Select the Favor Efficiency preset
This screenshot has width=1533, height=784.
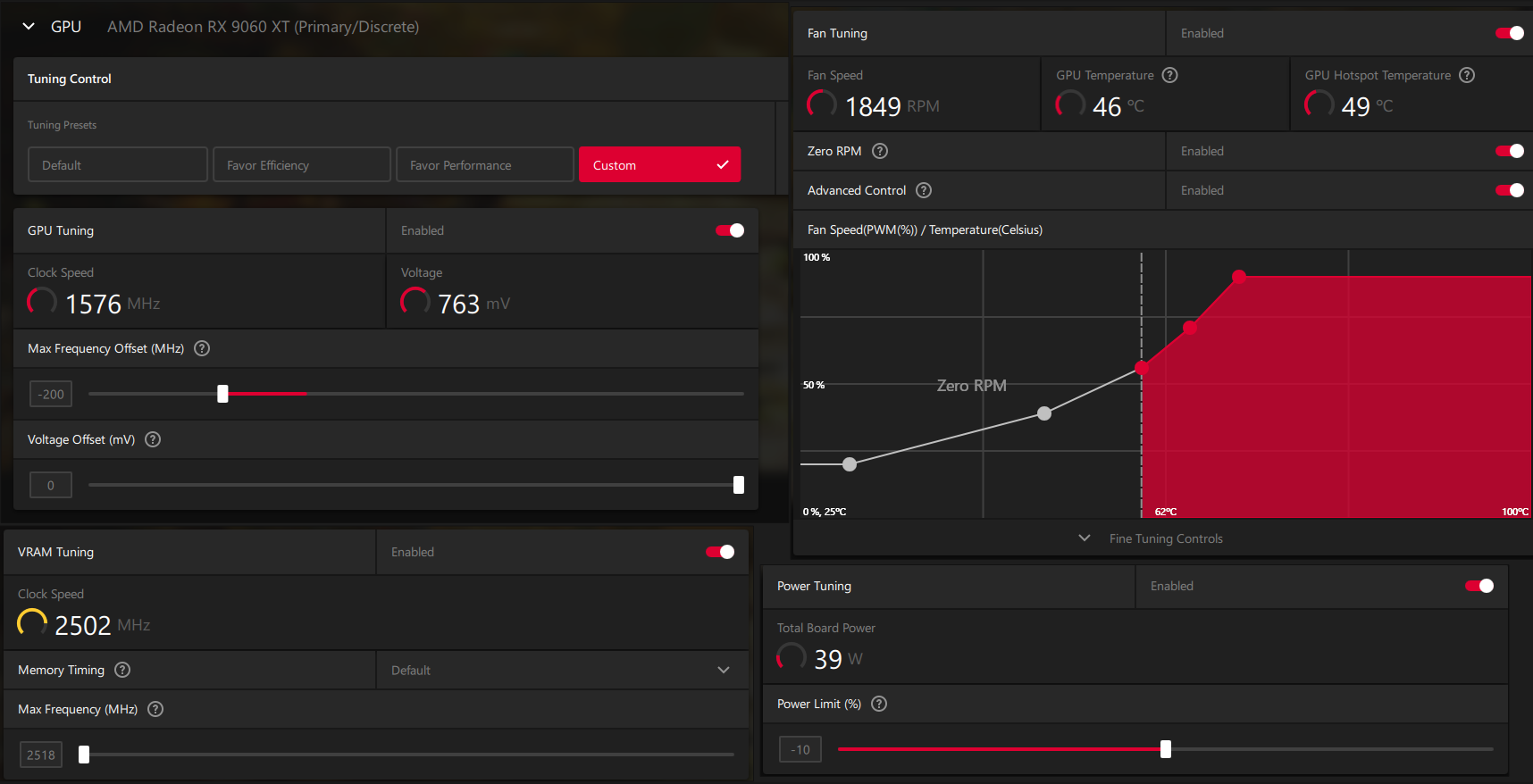click(302, 165)
